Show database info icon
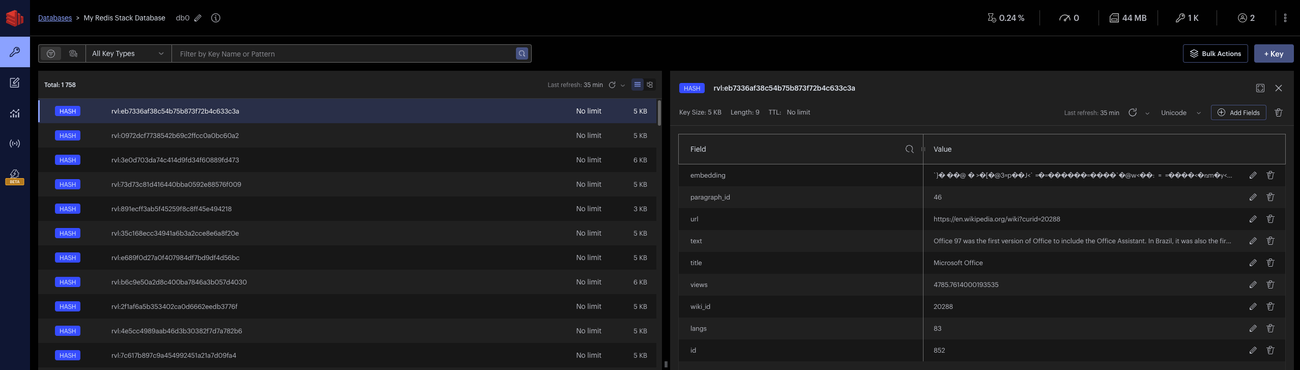 click(x=215, y=18)
